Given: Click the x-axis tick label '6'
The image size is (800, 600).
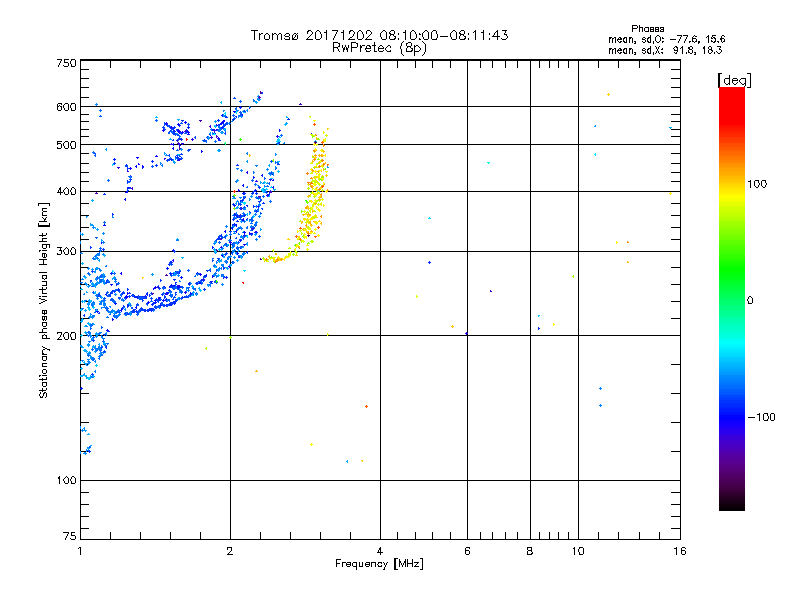Looking at the screenshot, I should coord(467,551).
